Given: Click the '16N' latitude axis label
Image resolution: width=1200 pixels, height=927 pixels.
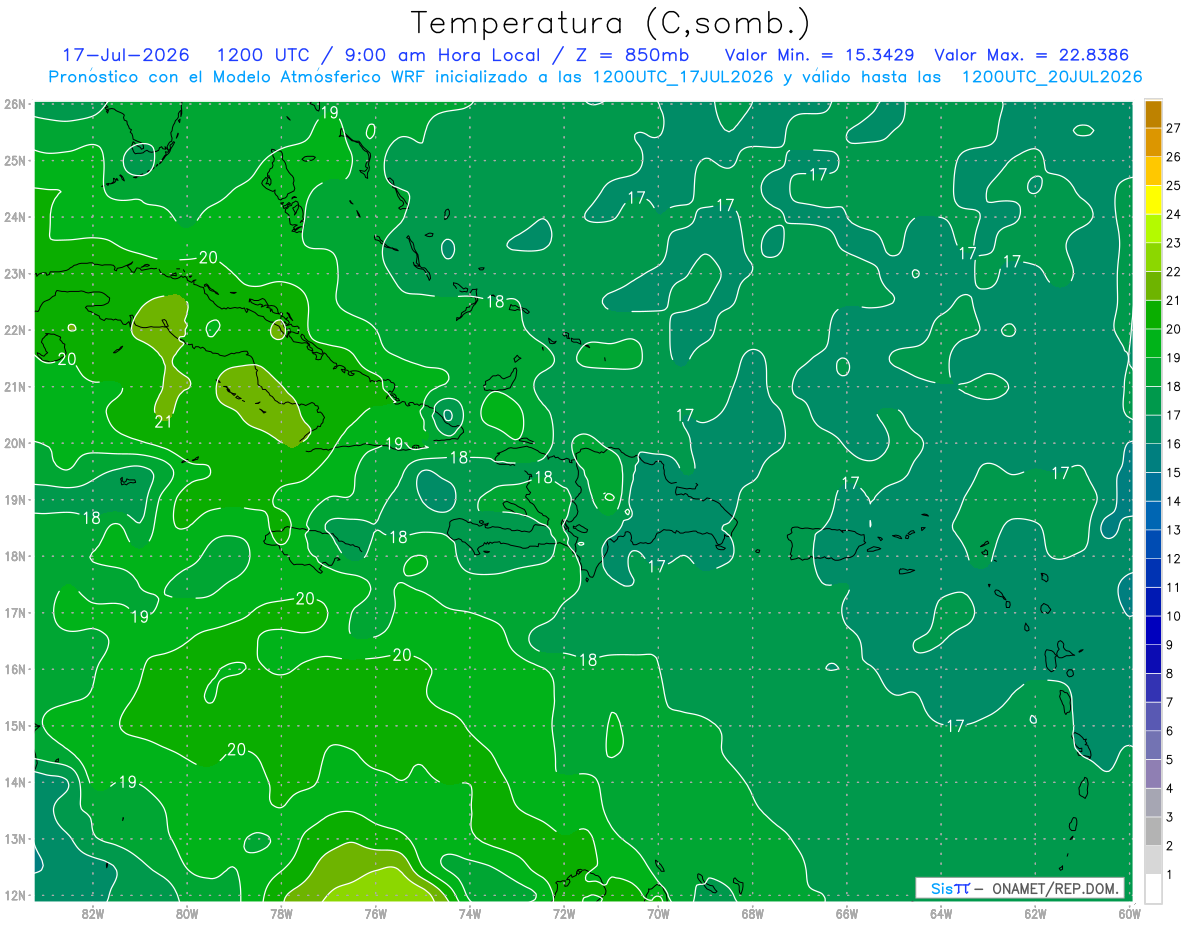Looking at the screenshot, I should (x=15, y=669).
